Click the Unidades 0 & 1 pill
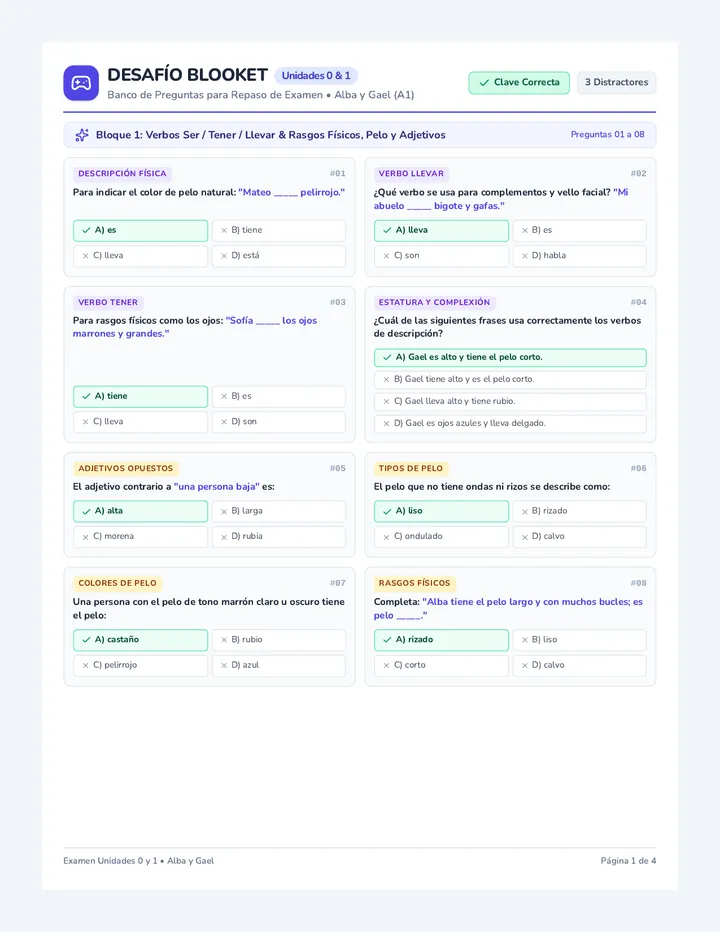 pyautogui.click(x=316, y=75)
